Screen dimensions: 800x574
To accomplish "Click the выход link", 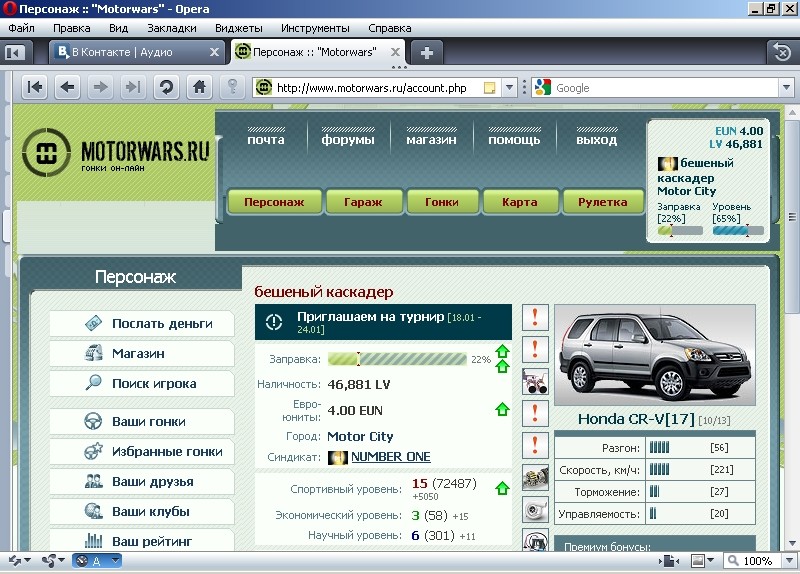I will tap(596, 139).
